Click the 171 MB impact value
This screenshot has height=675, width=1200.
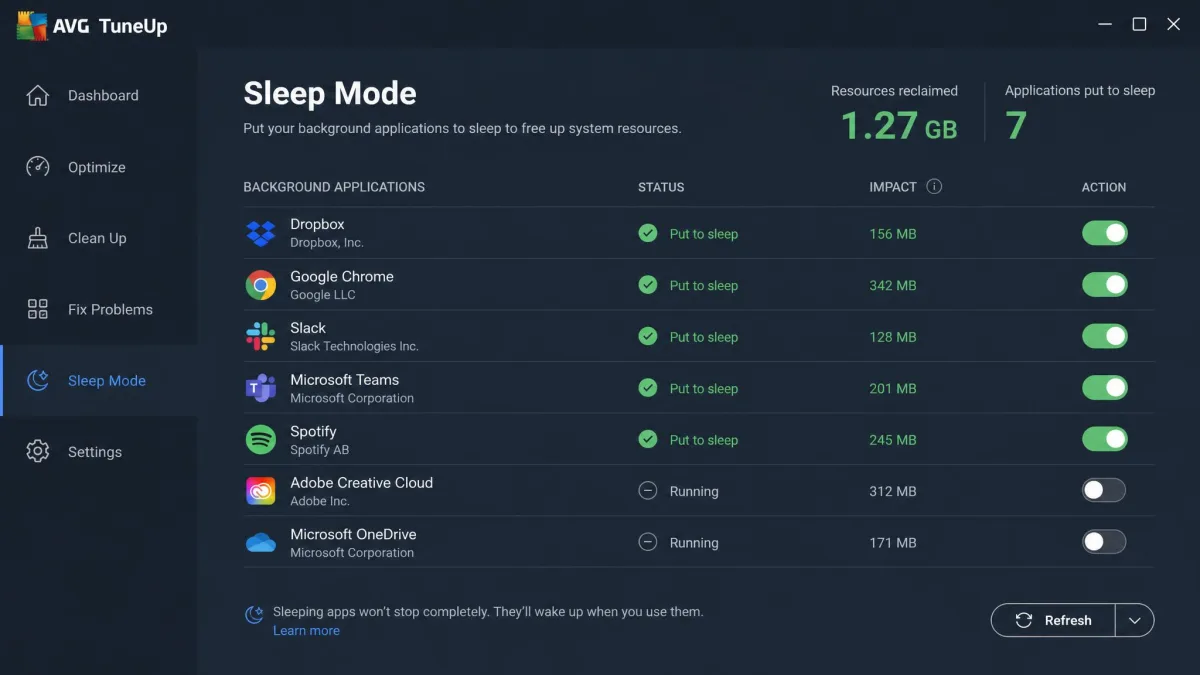point(893,543)
